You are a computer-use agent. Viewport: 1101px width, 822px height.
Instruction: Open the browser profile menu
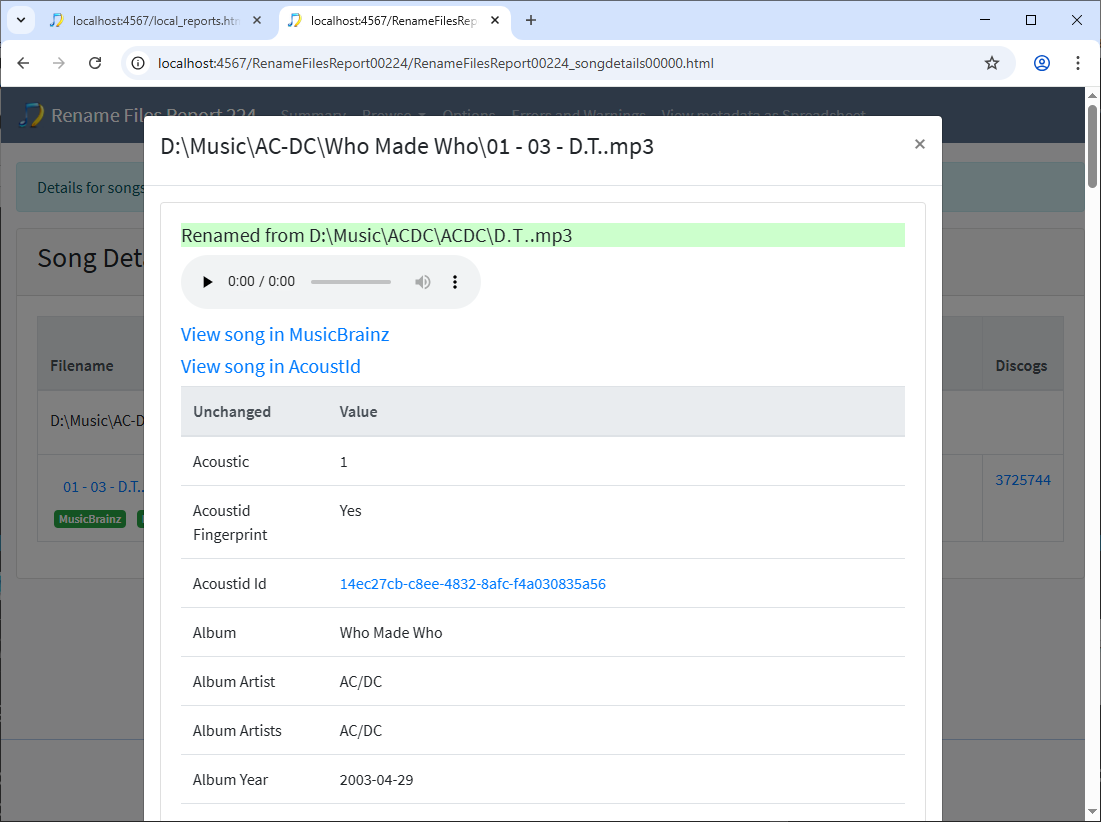coord(1042,63)
